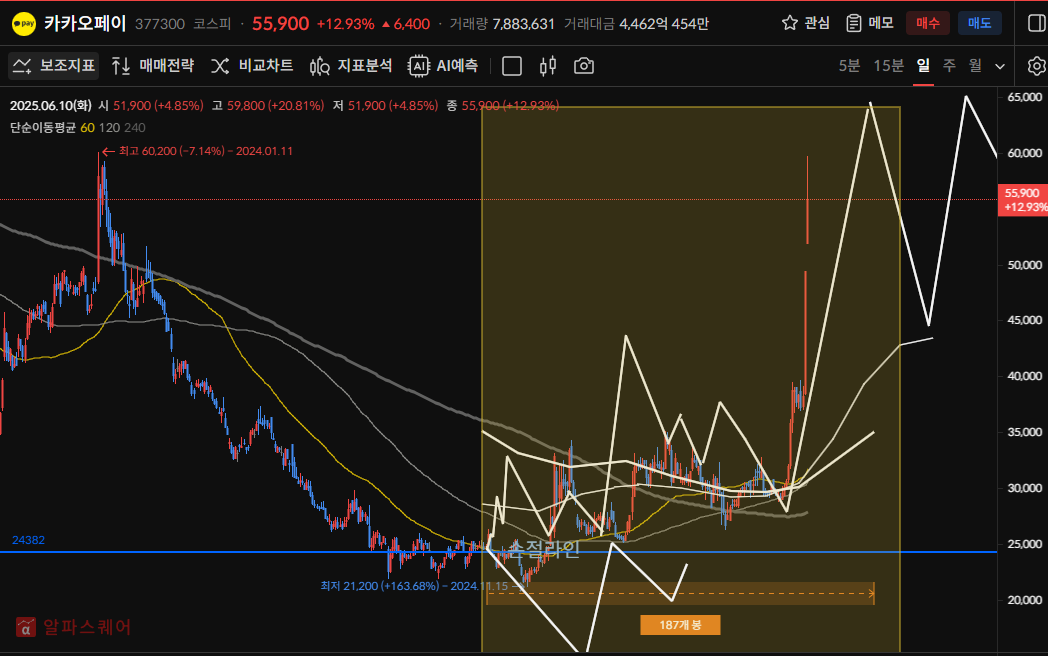Open 매매전략 trading strategy

tap(152, 66)
